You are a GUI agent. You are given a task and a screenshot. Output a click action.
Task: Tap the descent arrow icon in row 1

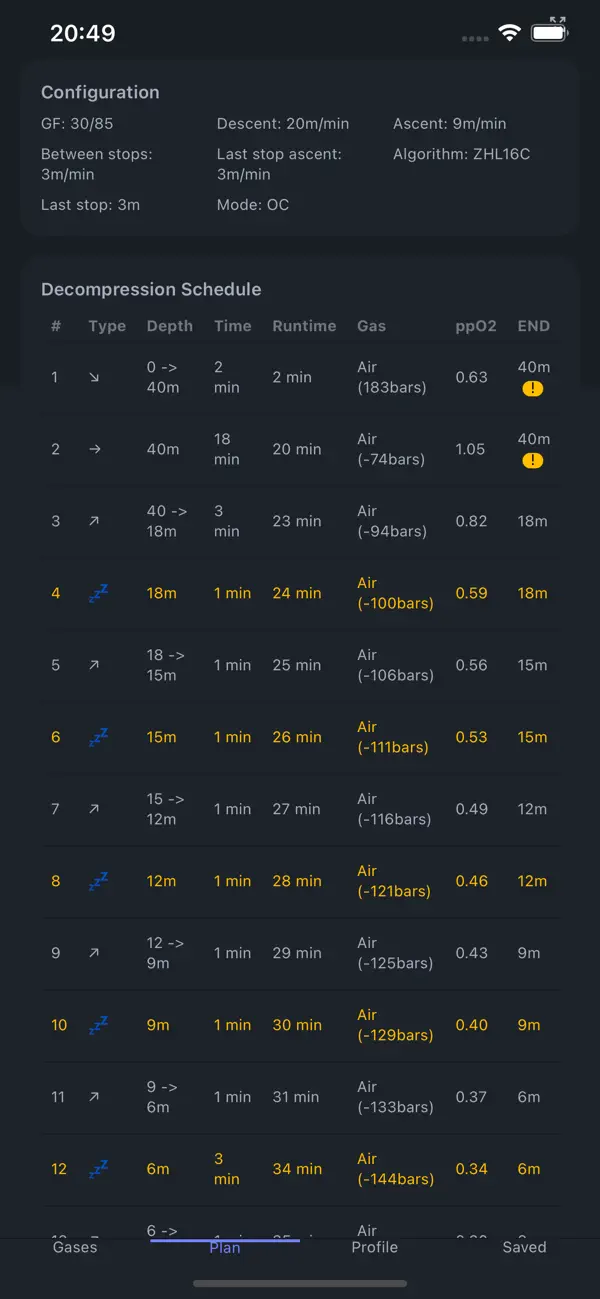[94, 378]
